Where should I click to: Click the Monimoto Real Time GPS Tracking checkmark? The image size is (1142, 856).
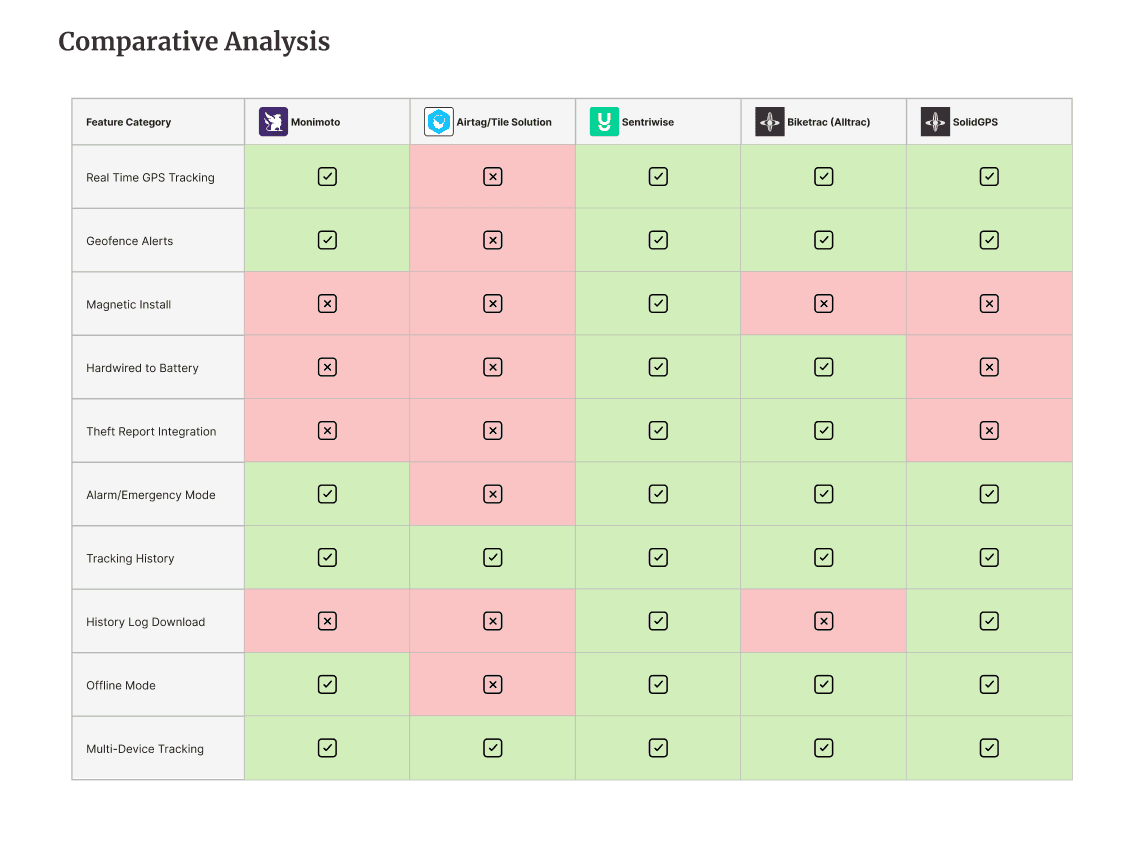coord(327,176)
